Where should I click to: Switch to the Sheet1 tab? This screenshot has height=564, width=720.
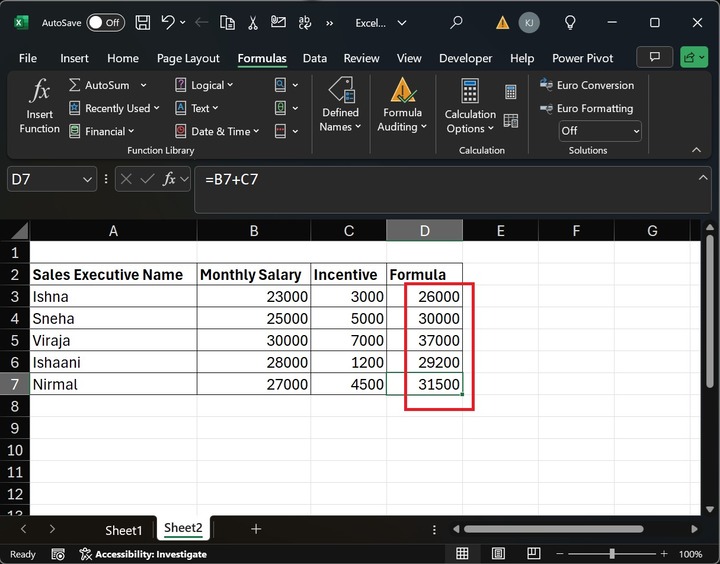(124, 529)
